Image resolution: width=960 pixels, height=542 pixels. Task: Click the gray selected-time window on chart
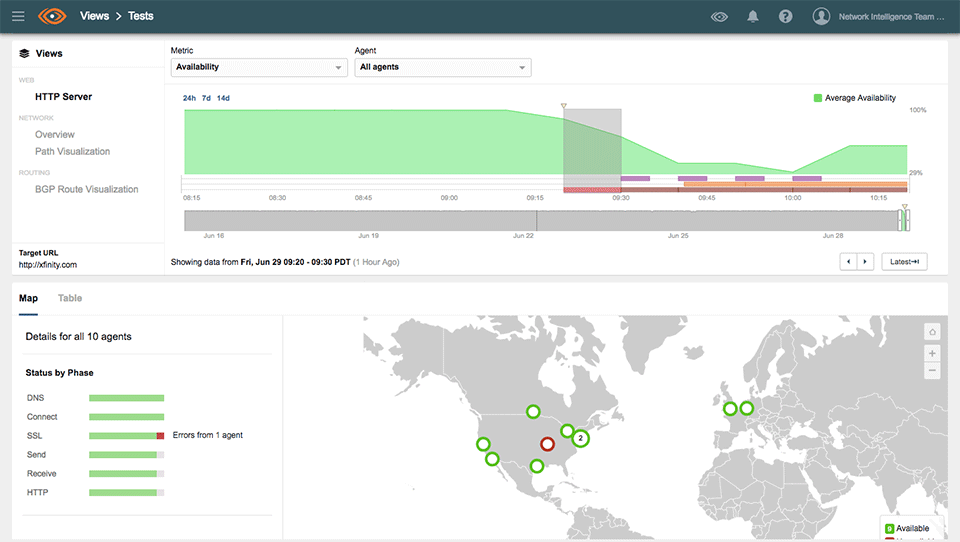click(x=592, y=145)
